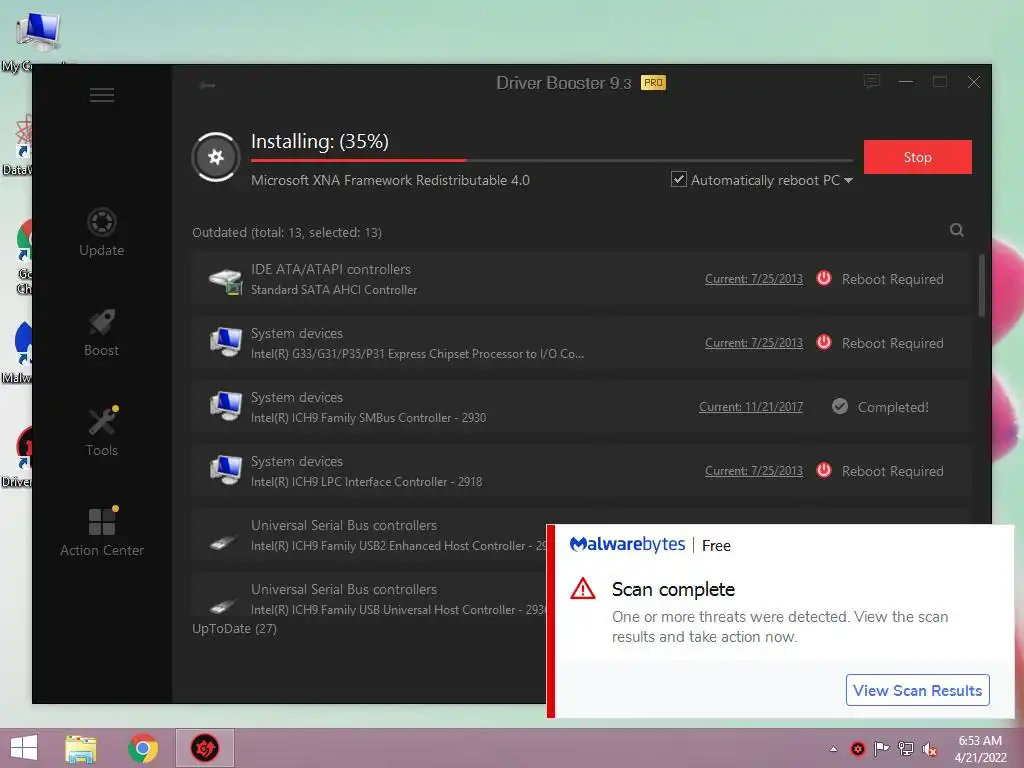Select Standard SATA AHCI Controller text
Viewport: 1024px width, 768px height.
(x=334, y=290)
